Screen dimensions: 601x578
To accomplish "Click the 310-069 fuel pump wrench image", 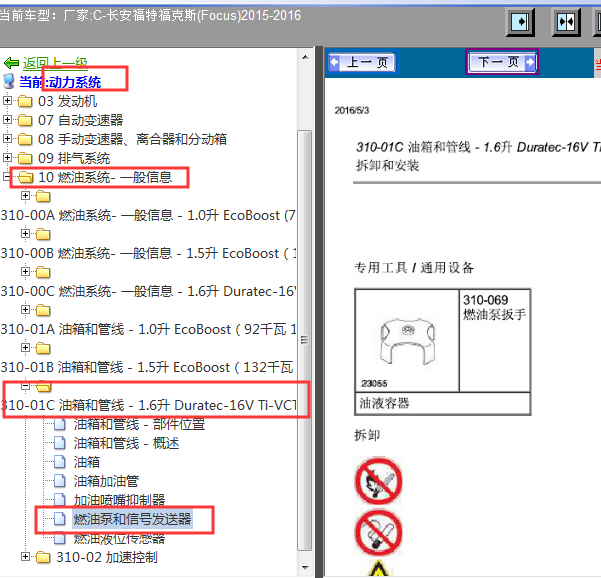I will pos(407,341).
